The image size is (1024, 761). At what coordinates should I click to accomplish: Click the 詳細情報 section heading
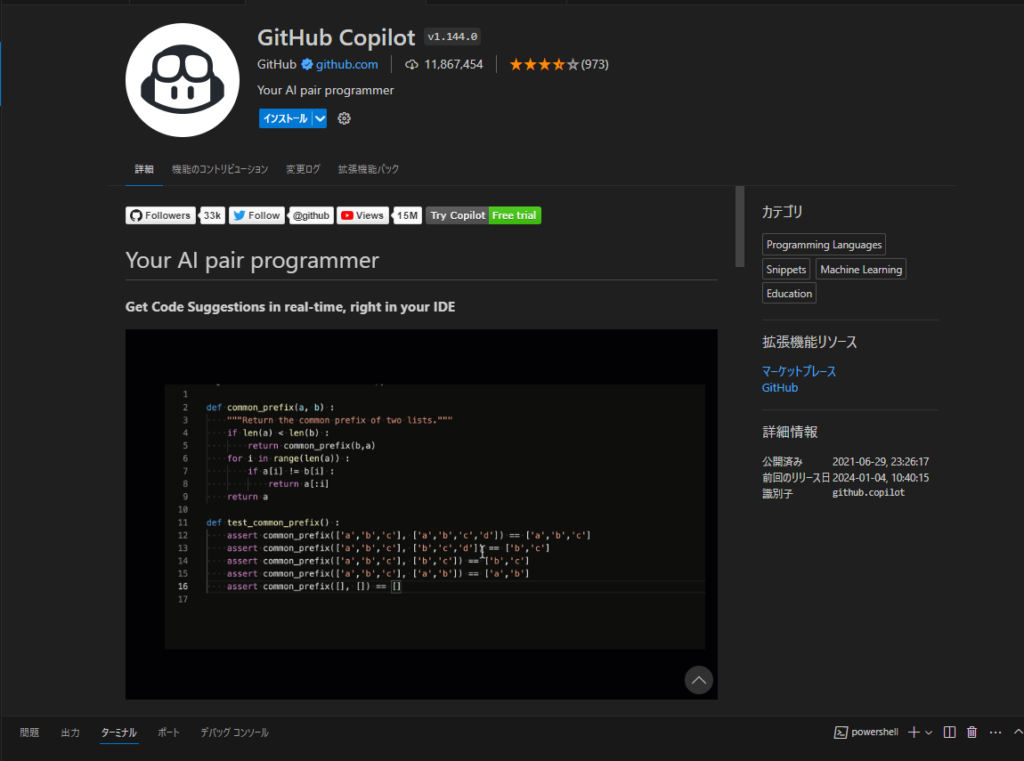790,432
